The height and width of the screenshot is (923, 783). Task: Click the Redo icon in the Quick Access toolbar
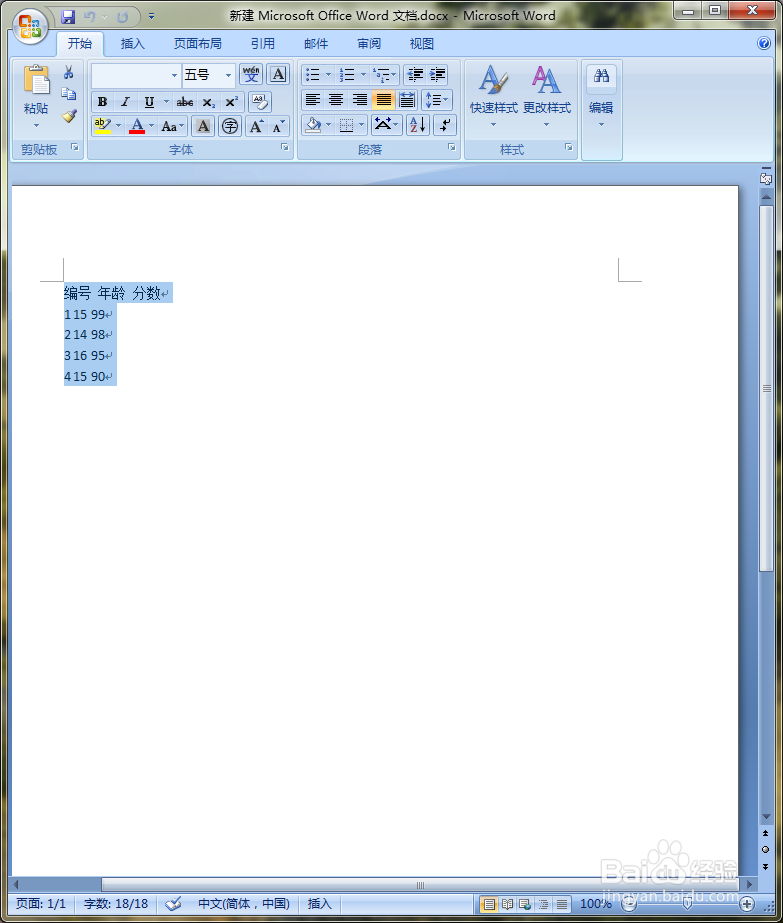point(122,16)
